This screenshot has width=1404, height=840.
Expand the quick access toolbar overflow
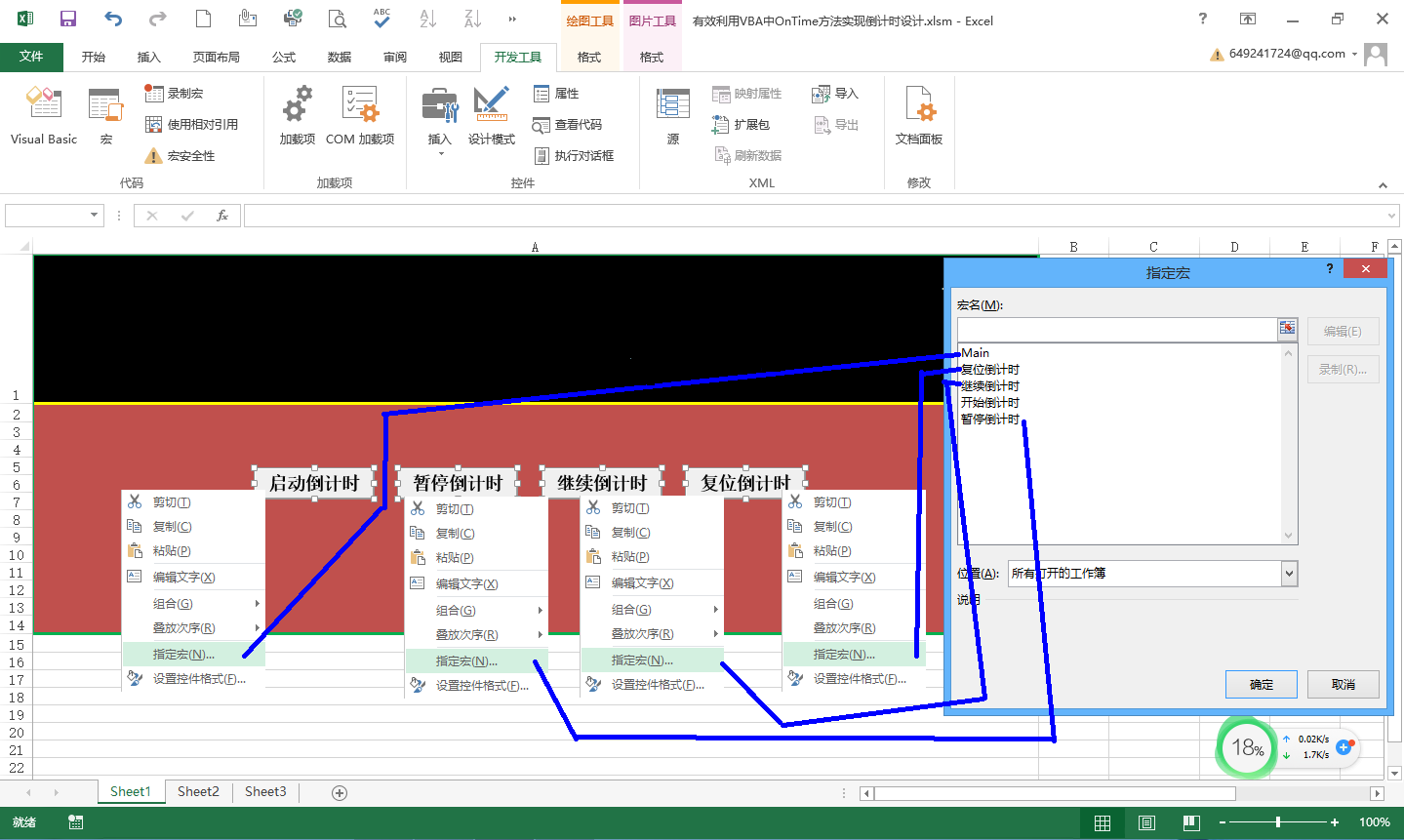(x=512, y=19)
